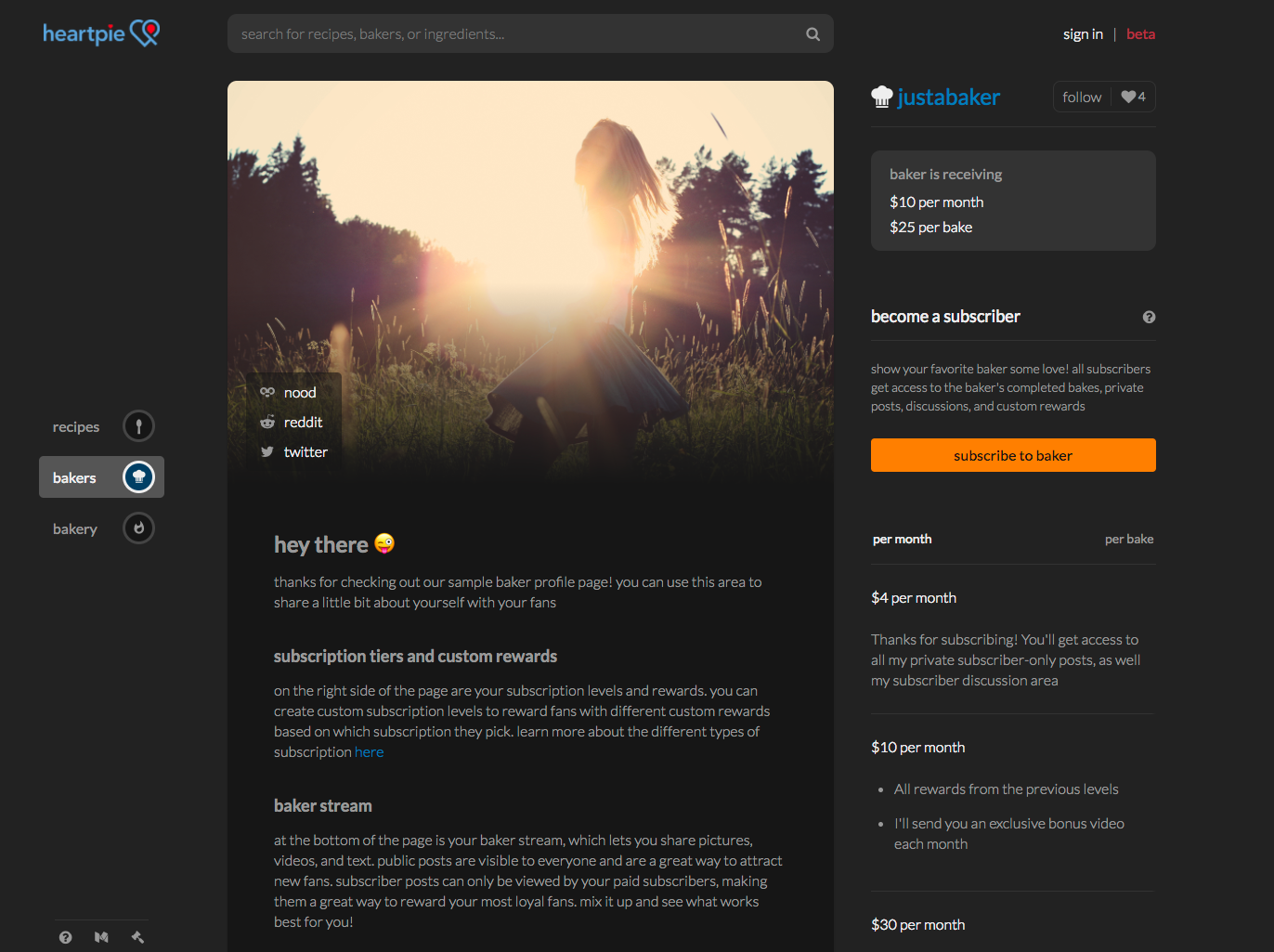Open the bakery flame icon

(x=139, y=528)
